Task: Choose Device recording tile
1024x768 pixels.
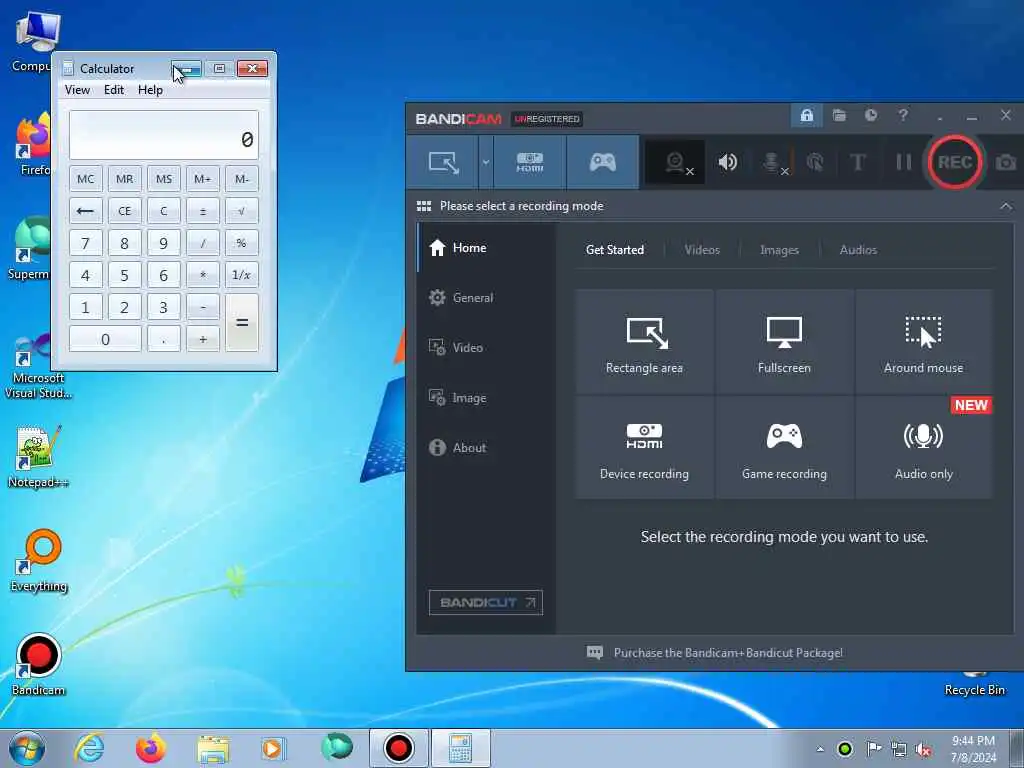Action: point(645,448)
